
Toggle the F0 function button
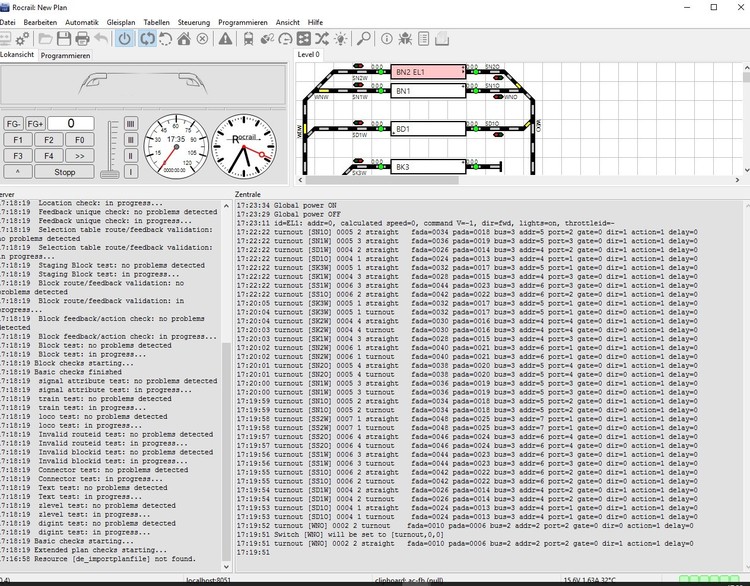coord(80,140)
